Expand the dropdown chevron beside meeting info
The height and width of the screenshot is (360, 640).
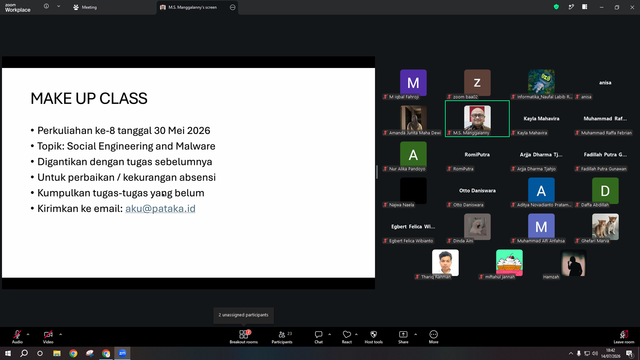click(x=58, y=7)
